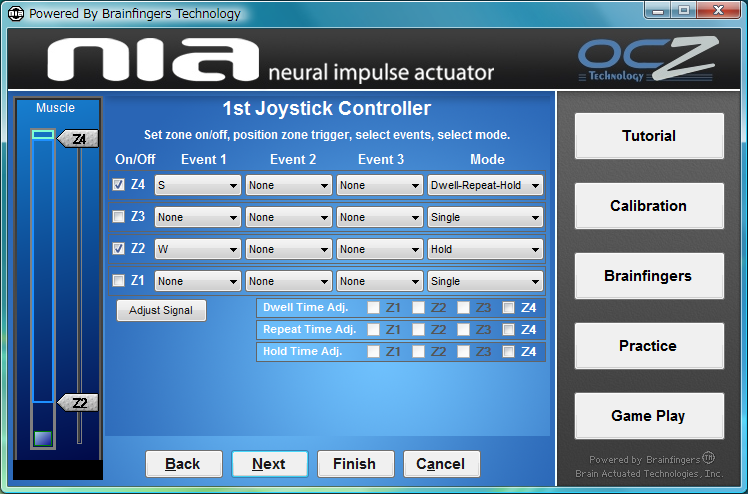The image size is (748, 494).
Task: Open Z4 Mode dropdown showing Dwell-Repeat-Hold
Action: click(485, 185)
